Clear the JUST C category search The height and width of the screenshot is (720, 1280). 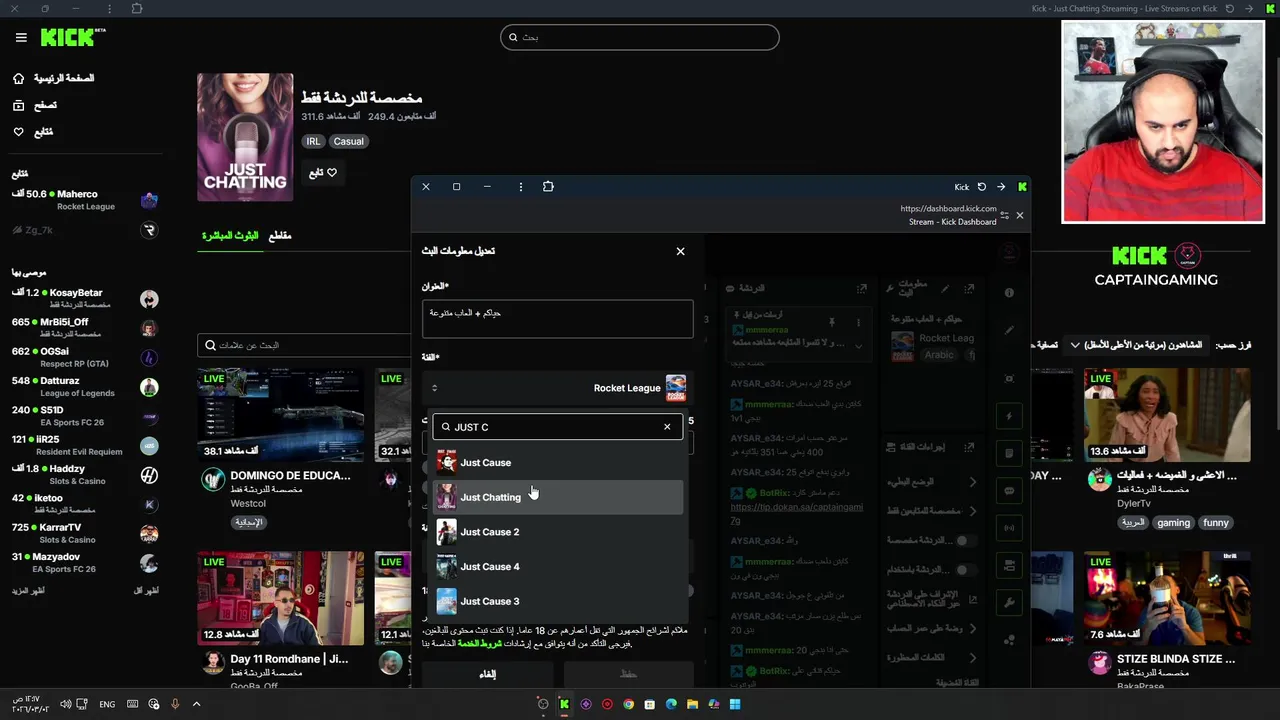pyautogui.click(x=667, y=427)
